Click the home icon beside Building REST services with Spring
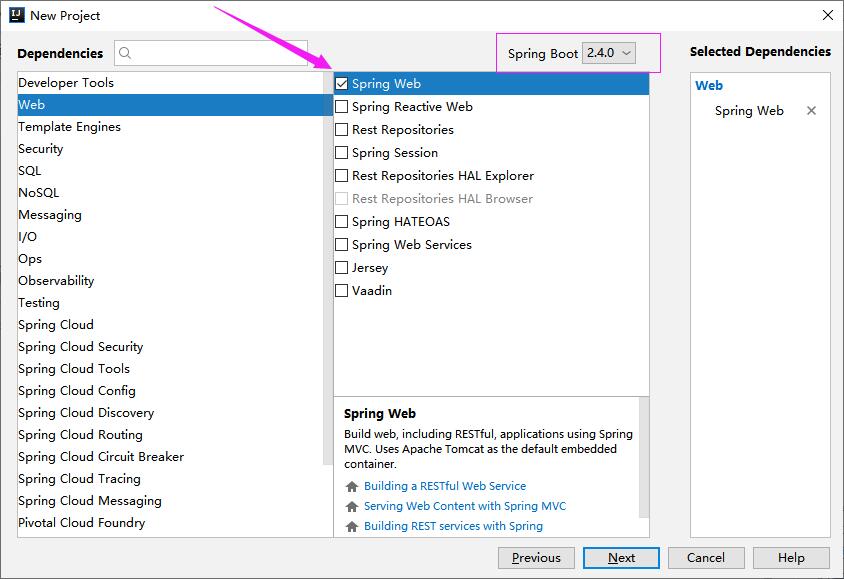Image resolution: width=844 pixels, height=579 pixels. tap(350, 526)
